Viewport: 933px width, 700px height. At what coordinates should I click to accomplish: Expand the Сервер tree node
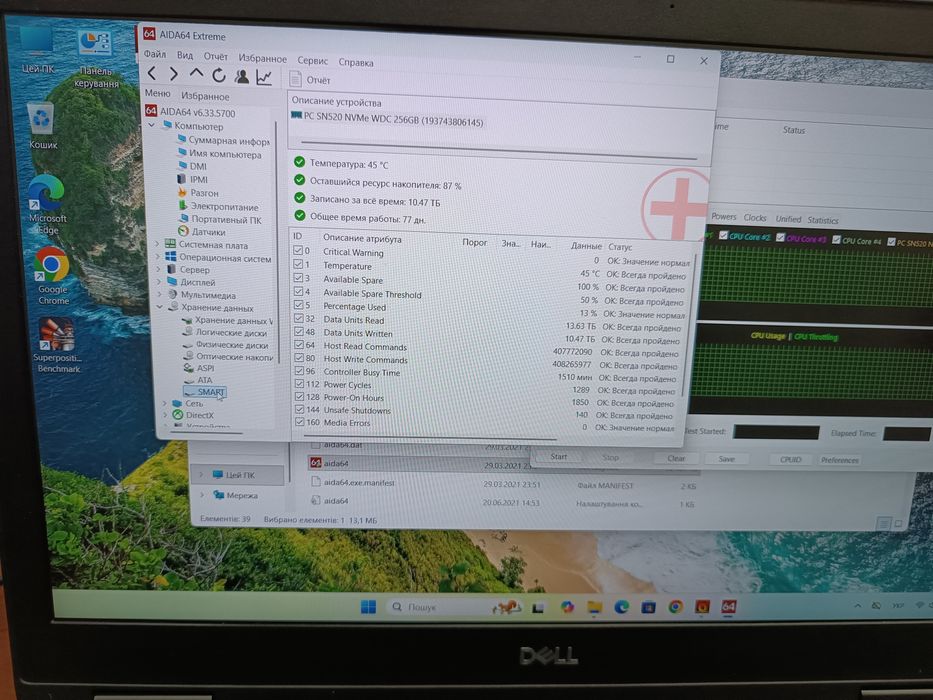point(159,269)
